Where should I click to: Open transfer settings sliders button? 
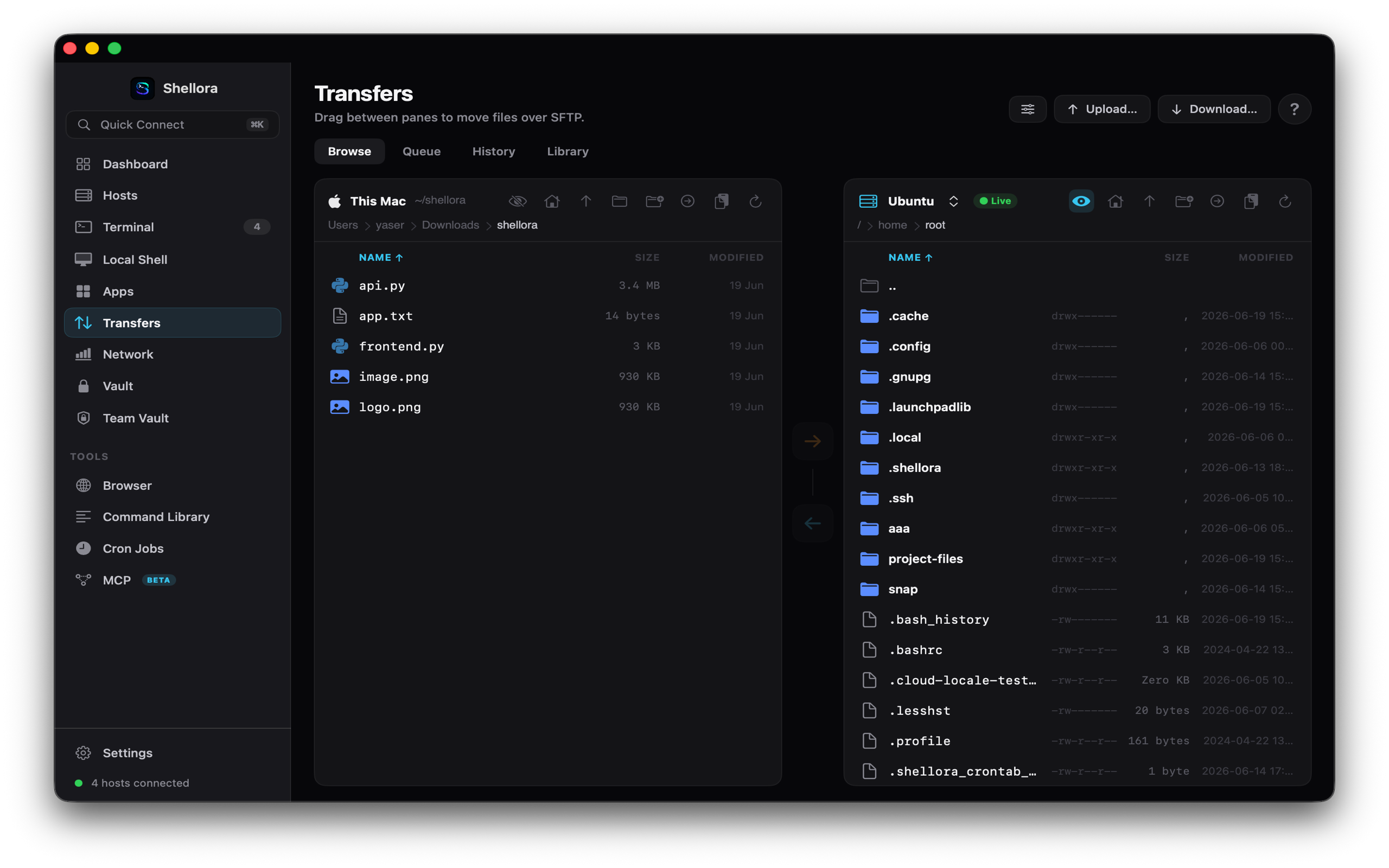(1028, 109)
